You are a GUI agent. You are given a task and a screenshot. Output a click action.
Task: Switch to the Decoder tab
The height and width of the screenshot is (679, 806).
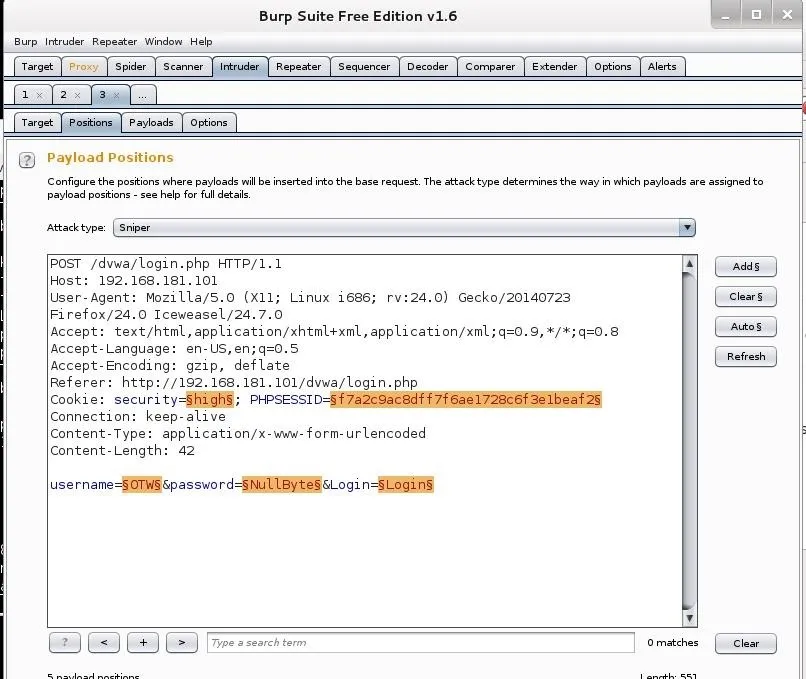(428, 66)
